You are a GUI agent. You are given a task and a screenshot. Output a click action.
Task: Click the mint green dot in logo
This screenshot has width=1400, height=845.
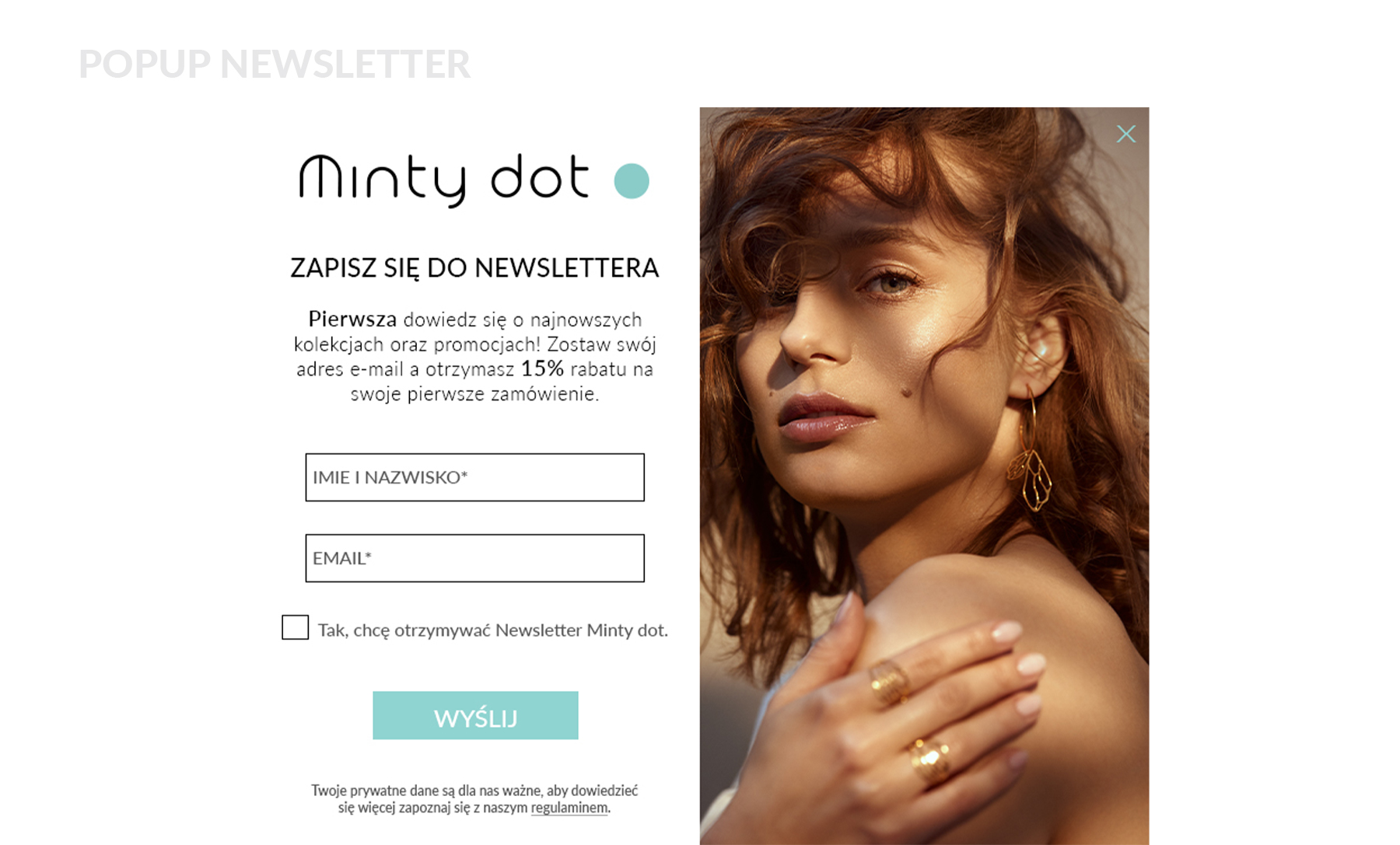[x=632, y=181]
